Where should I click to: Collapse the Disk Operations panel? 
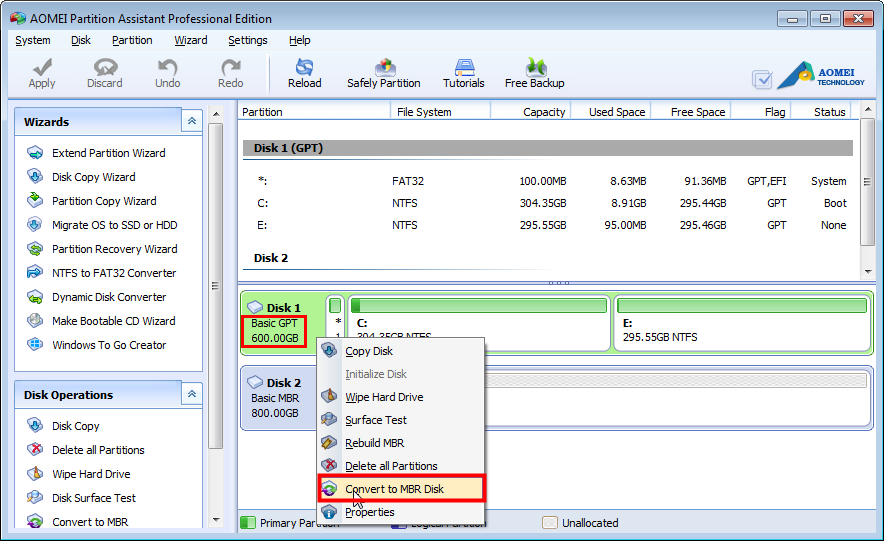click(x=192, y=394)
